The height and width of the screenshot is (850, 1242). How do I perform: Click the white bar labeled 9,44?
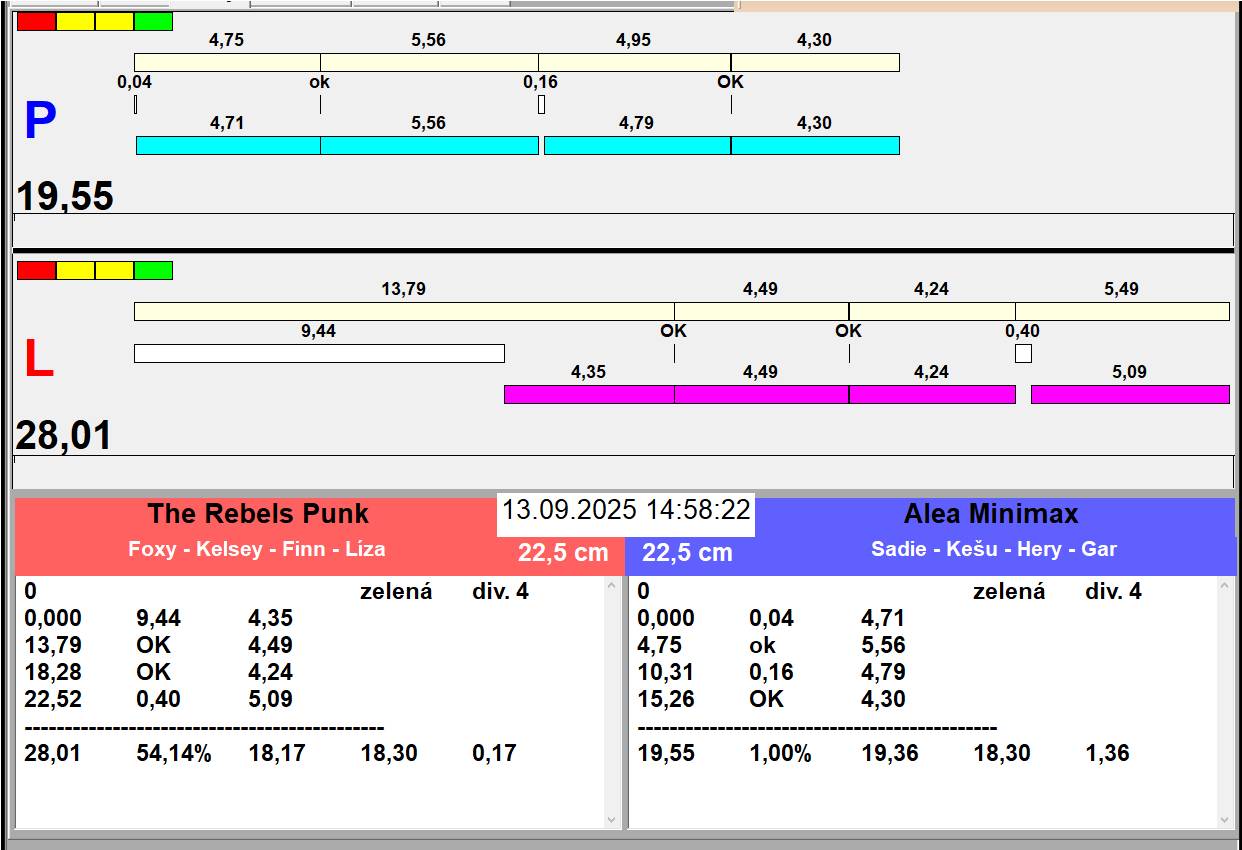pyautogui.click(x=319, y=353)
